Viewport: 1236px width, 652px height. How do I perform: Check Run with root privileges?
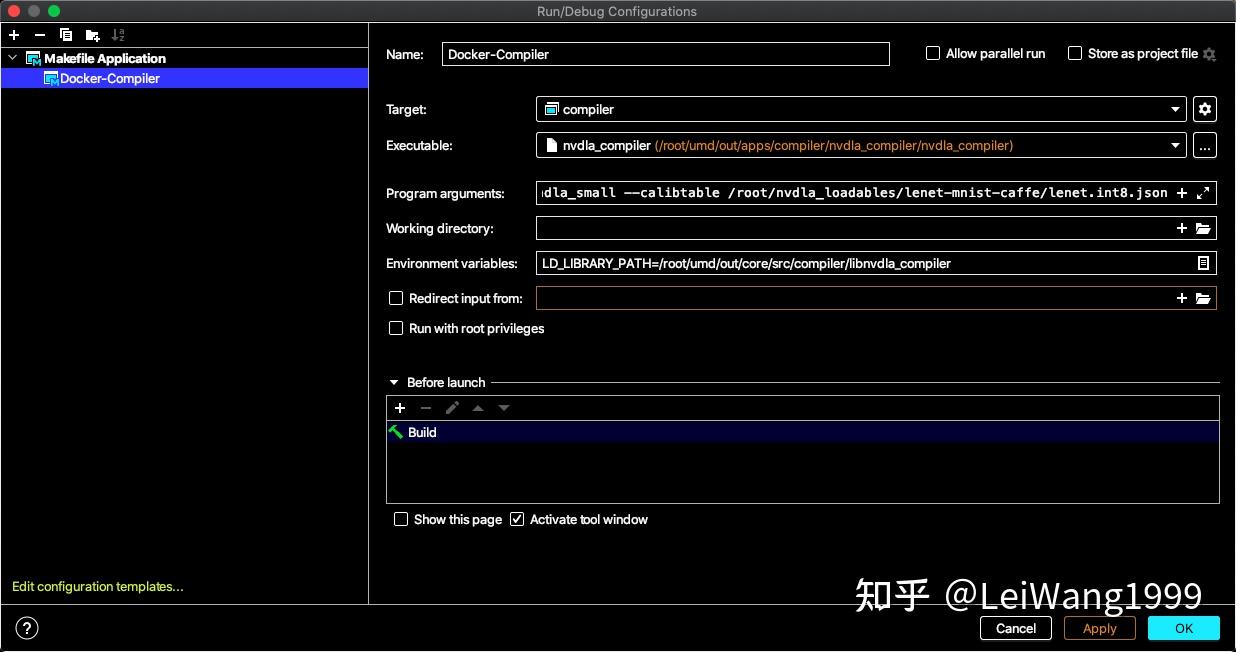click(396, 328)
